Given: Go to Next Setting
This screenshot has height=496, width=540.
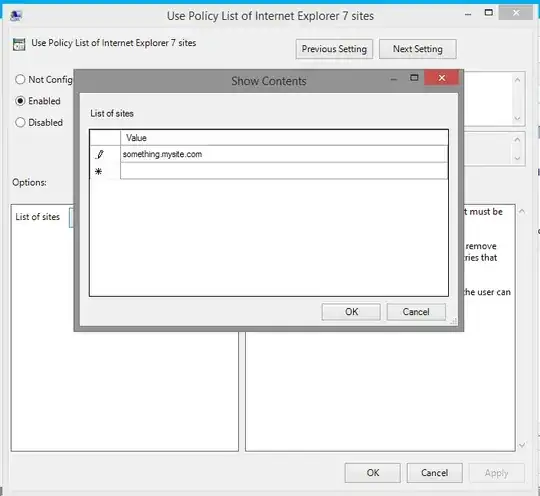Looking at the screenshot, I should click(418, 49).
